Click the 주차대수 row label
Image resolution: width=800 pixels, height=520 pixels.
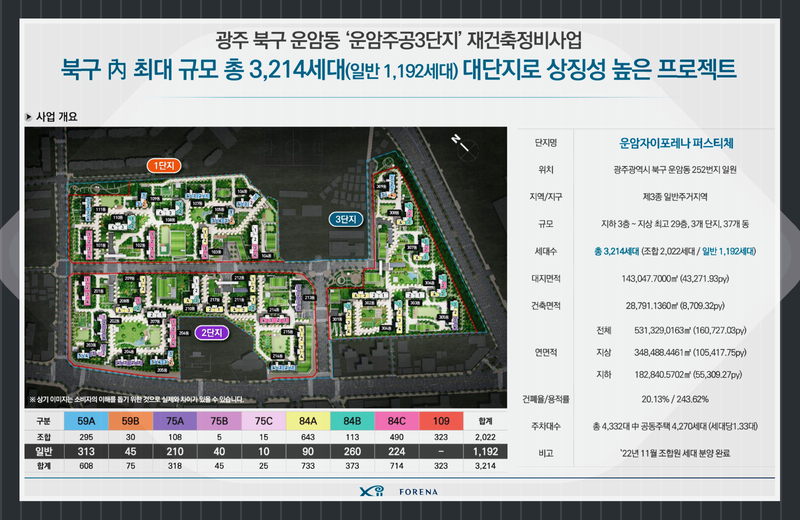545,426
